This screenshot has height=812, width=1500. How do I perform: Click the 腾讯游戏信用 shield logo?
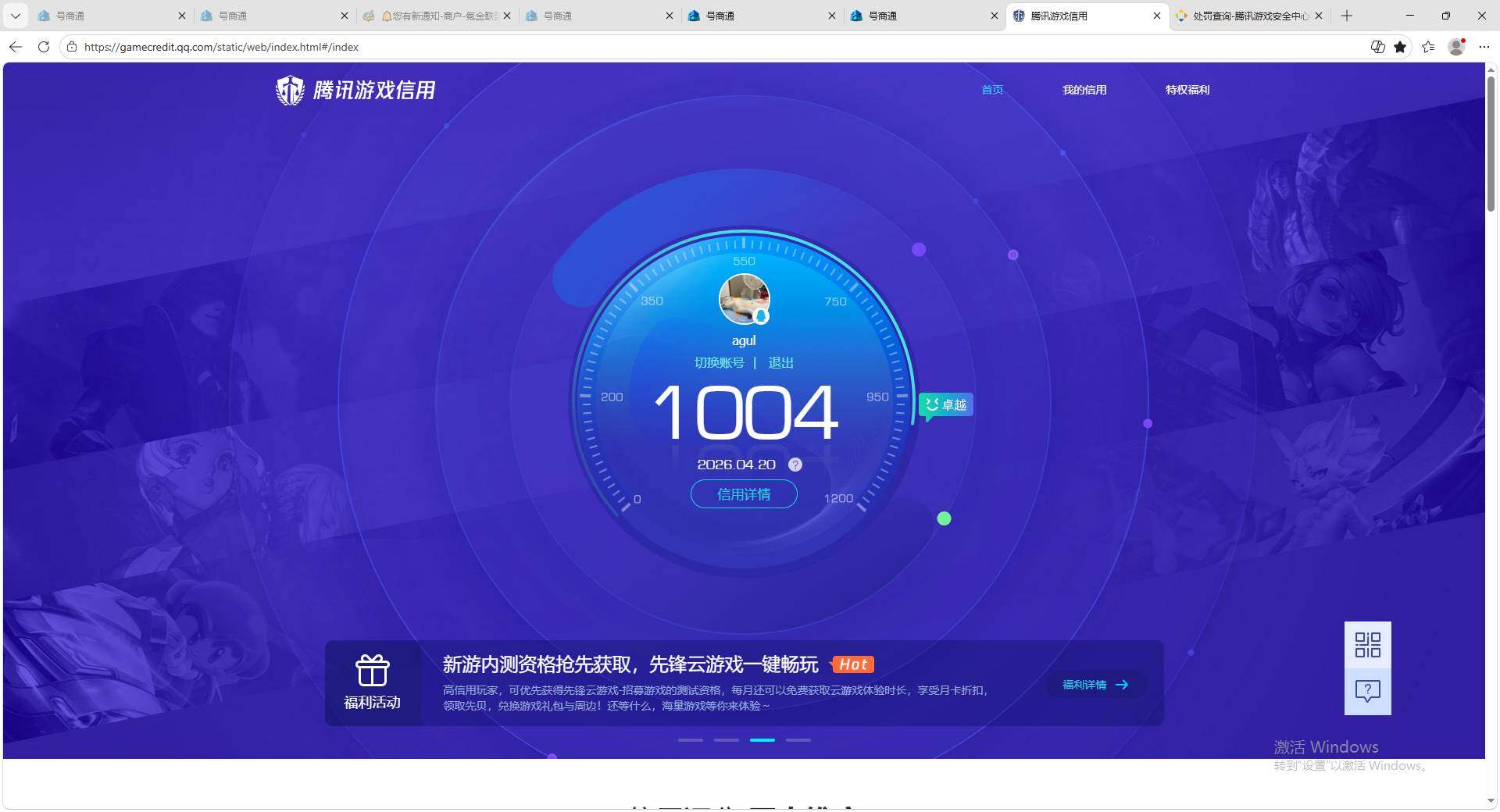coord(289,90)
